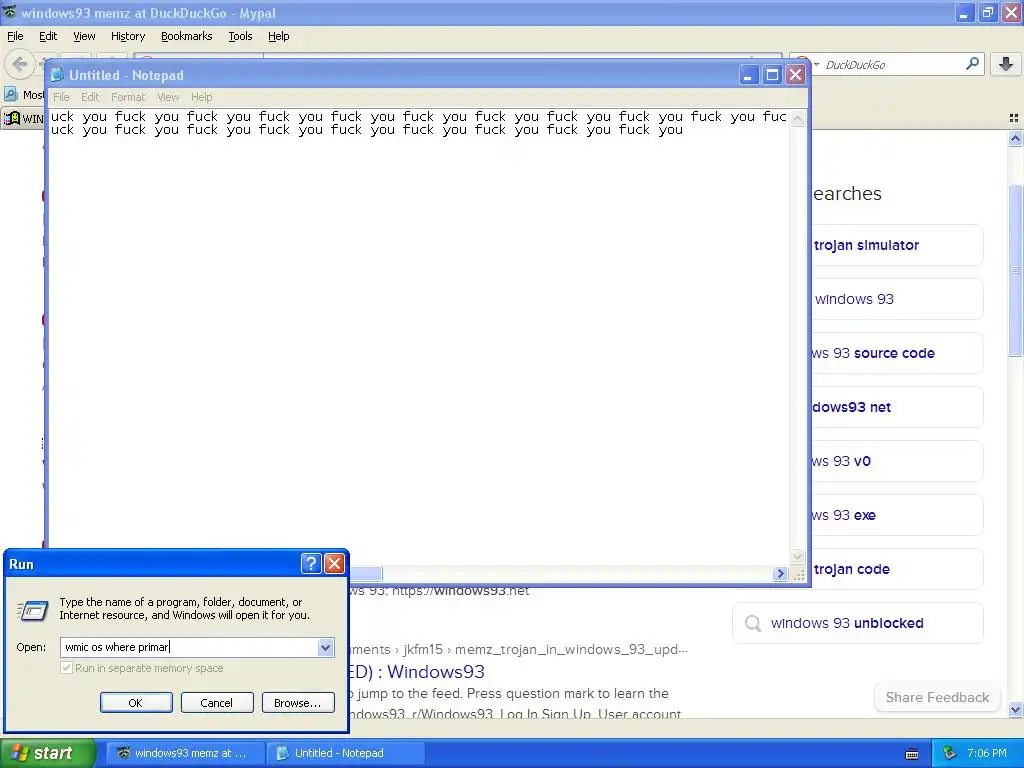
Task: Open the Windows93 result title link
Action: 417,671
